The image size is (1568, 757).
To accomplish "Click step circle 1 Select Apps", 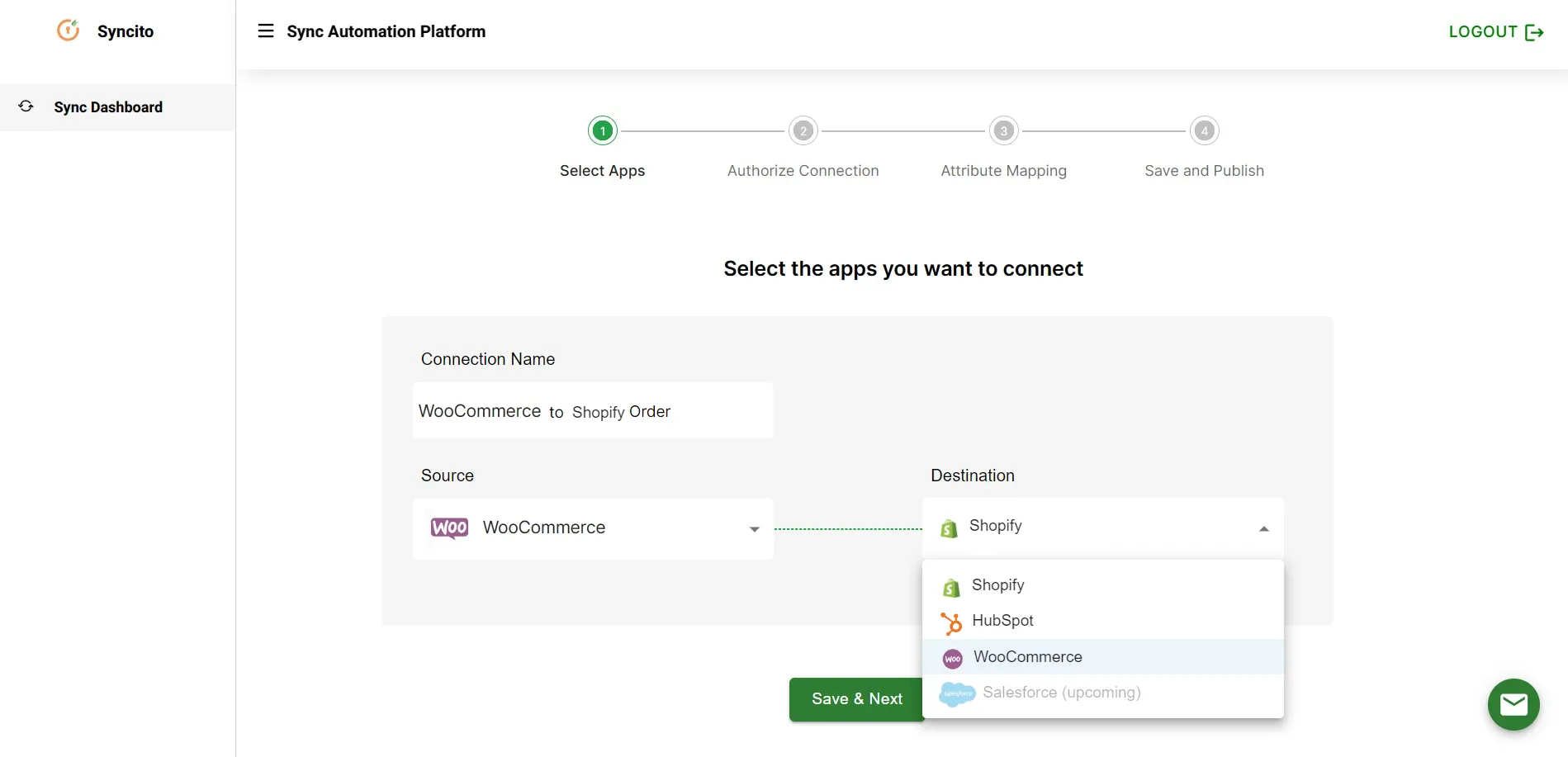I will [x=602, y=130].
